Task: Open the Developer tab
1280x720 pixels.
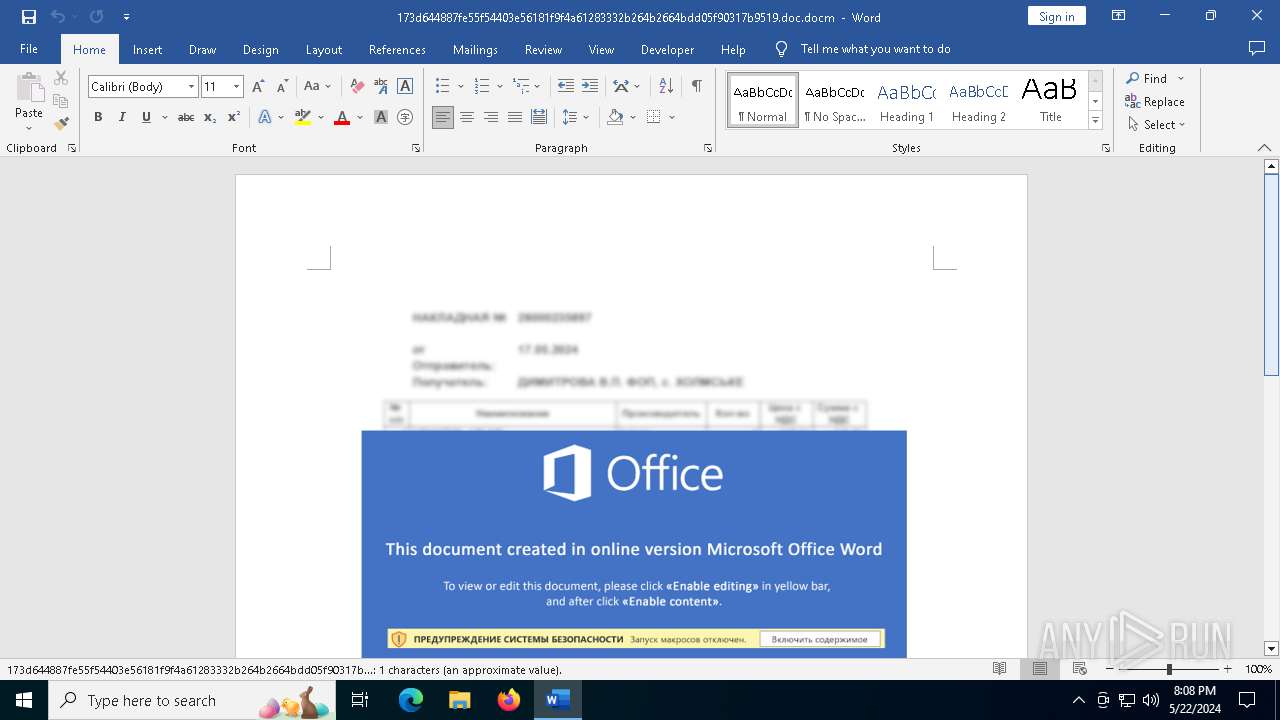Action: (667, 49)
